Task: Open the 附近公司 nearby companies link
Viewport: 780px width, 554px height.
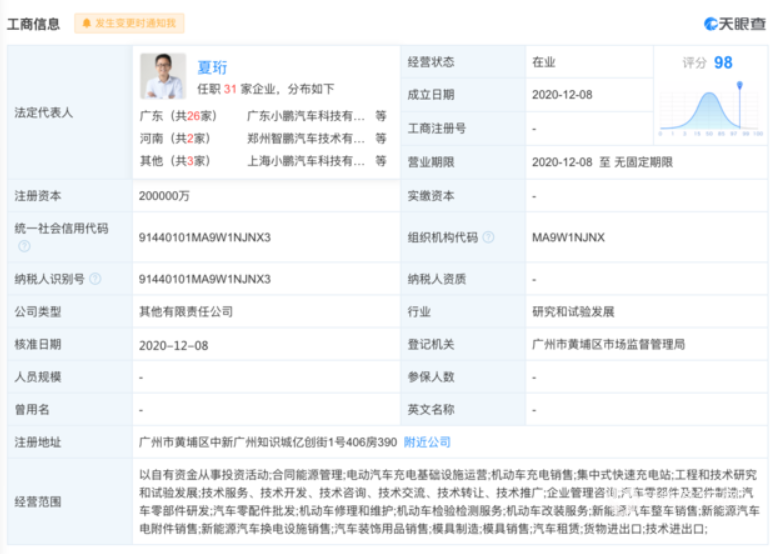Action: tap(427, 442)
